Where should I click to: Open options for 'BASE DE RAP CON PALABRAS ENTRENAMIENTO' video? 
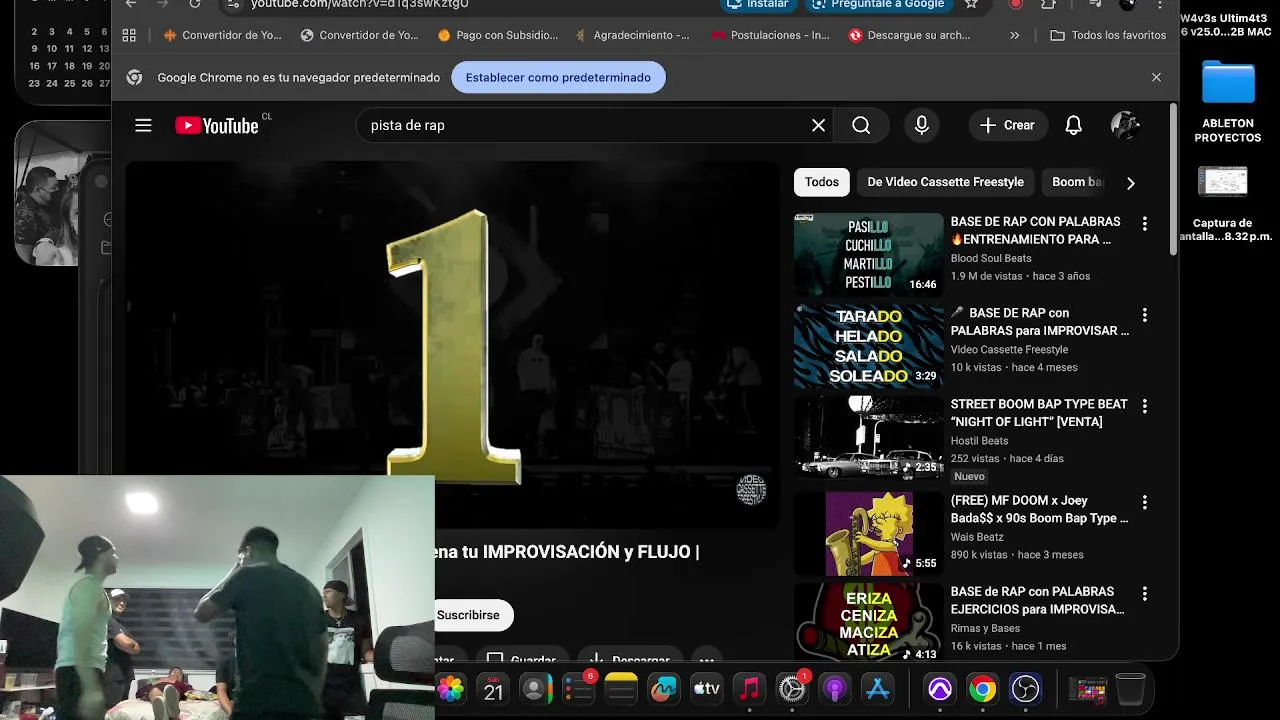coord(1145,224)
